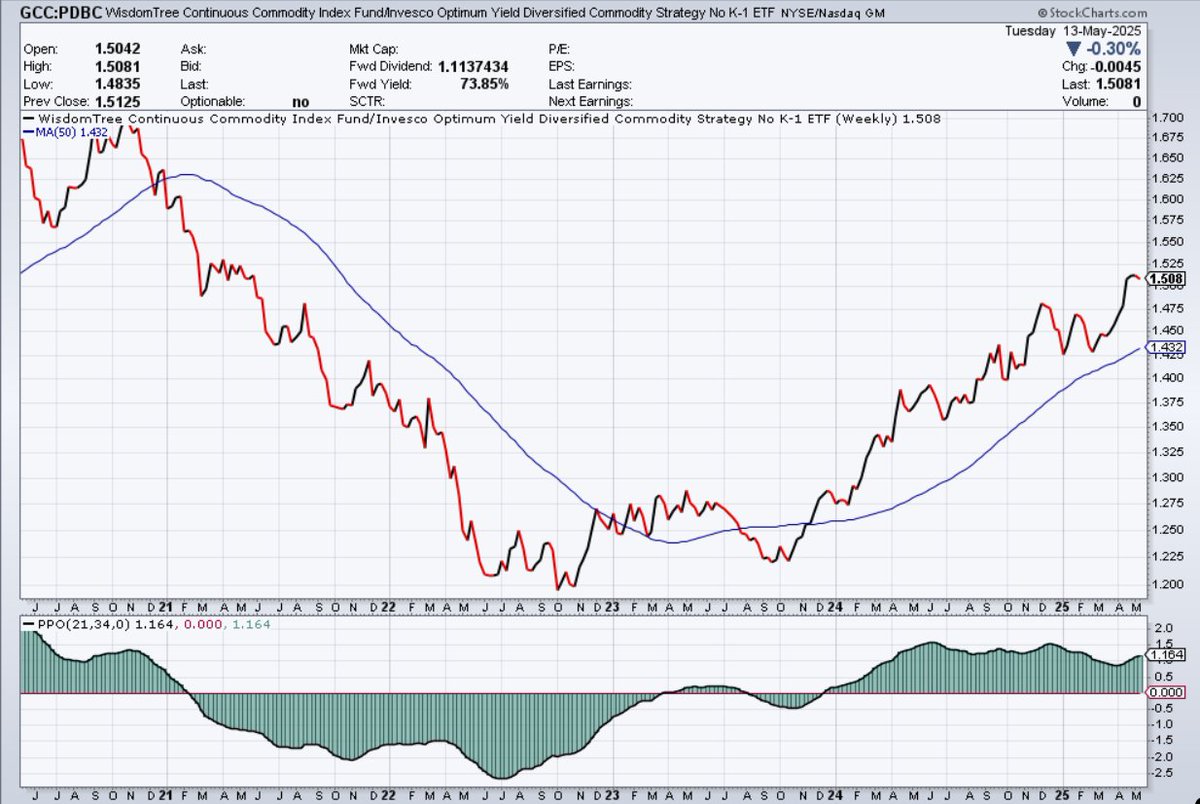
Task: Click the 1.400 price axis label
Action: coord(1166,378)
